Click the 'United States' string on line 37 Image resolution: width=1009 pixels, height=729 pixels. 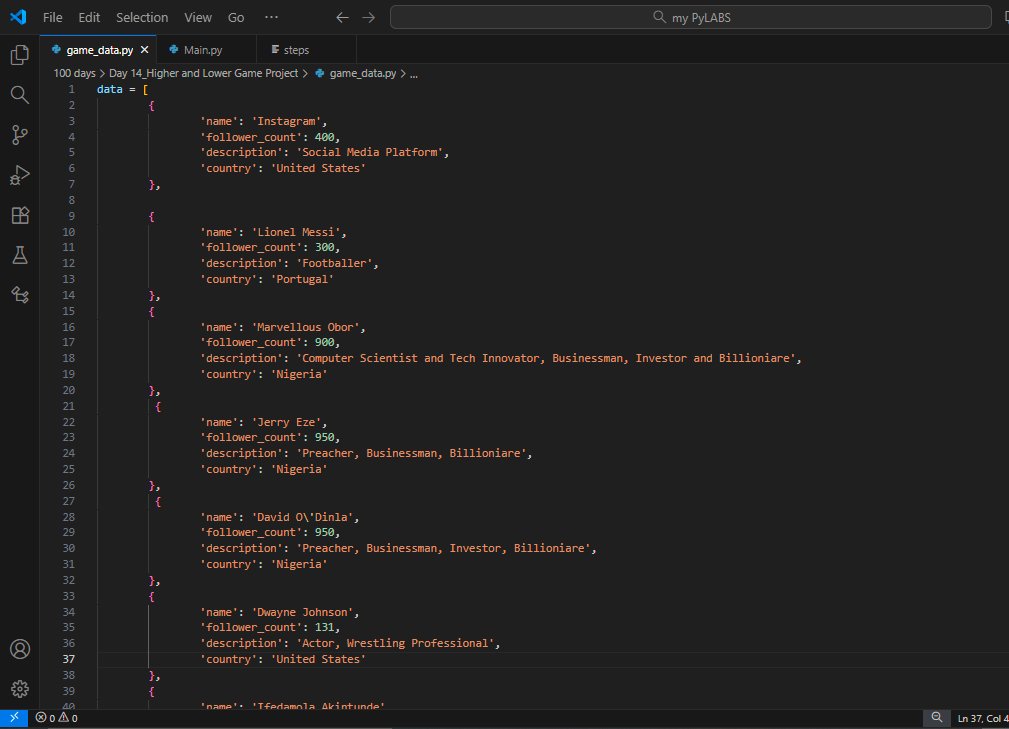(x=318, y=659)
